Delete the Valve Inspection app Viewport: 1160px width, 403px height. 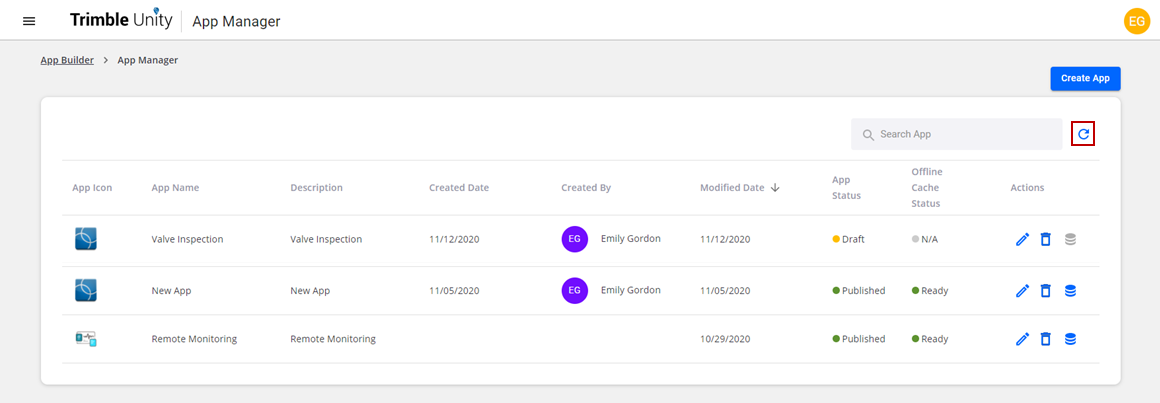1045,240
